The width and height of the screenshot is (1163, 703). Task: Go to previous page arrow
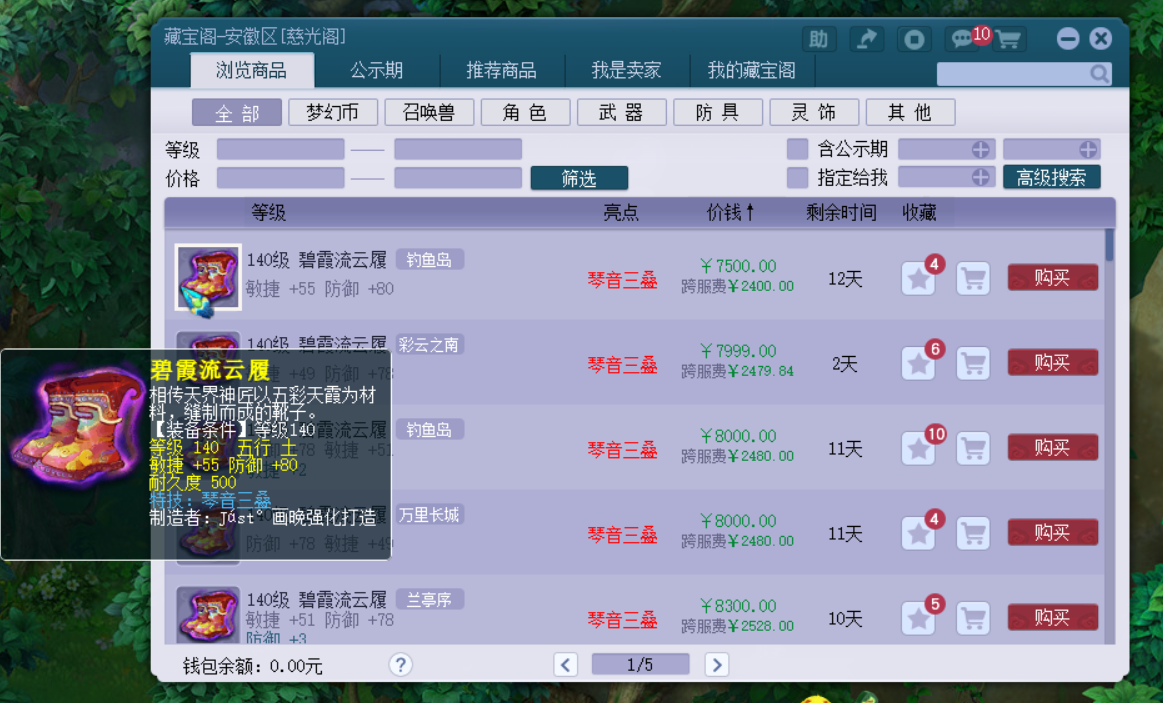(x=566, y=664)
